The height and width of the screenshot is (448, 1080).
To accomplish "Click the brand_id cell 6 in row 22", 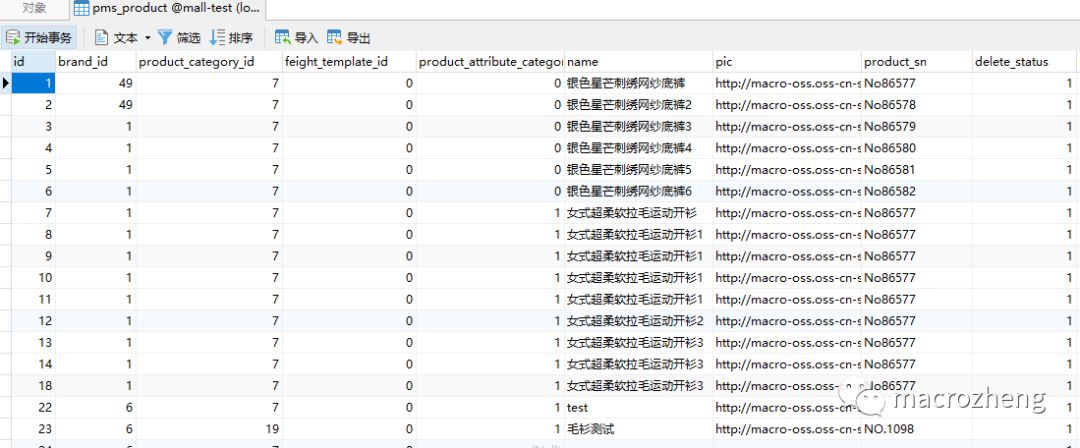I will coord(96,407).
